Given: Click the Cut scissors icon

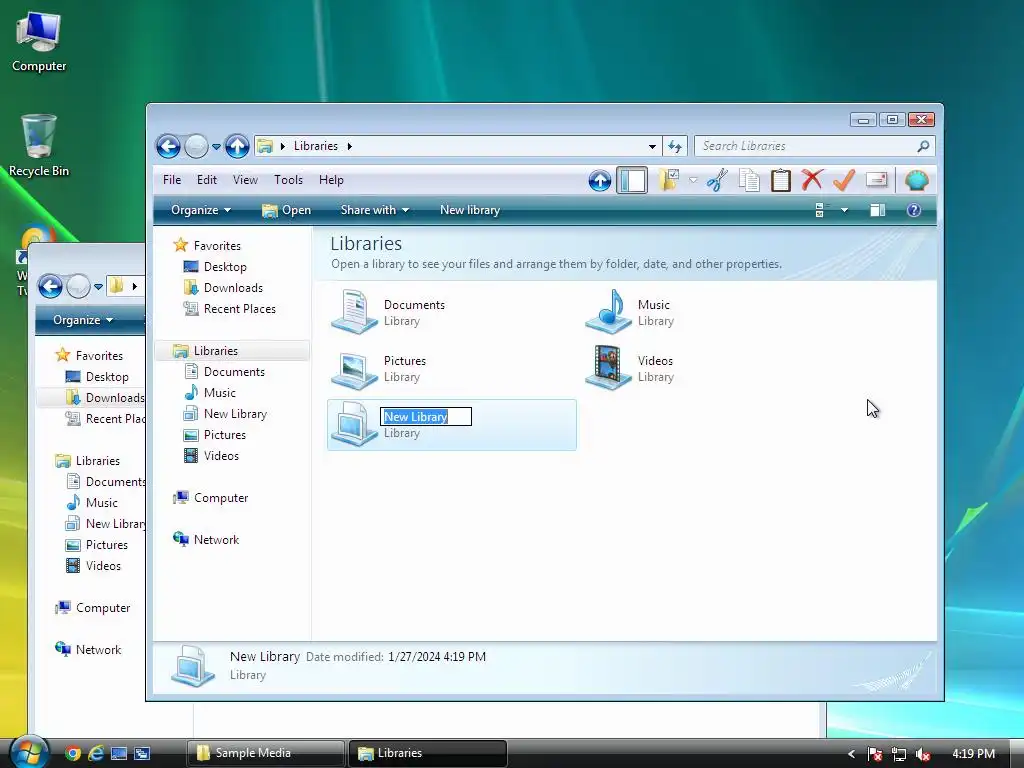Looking at the screenshot, I should coord(717,180).
